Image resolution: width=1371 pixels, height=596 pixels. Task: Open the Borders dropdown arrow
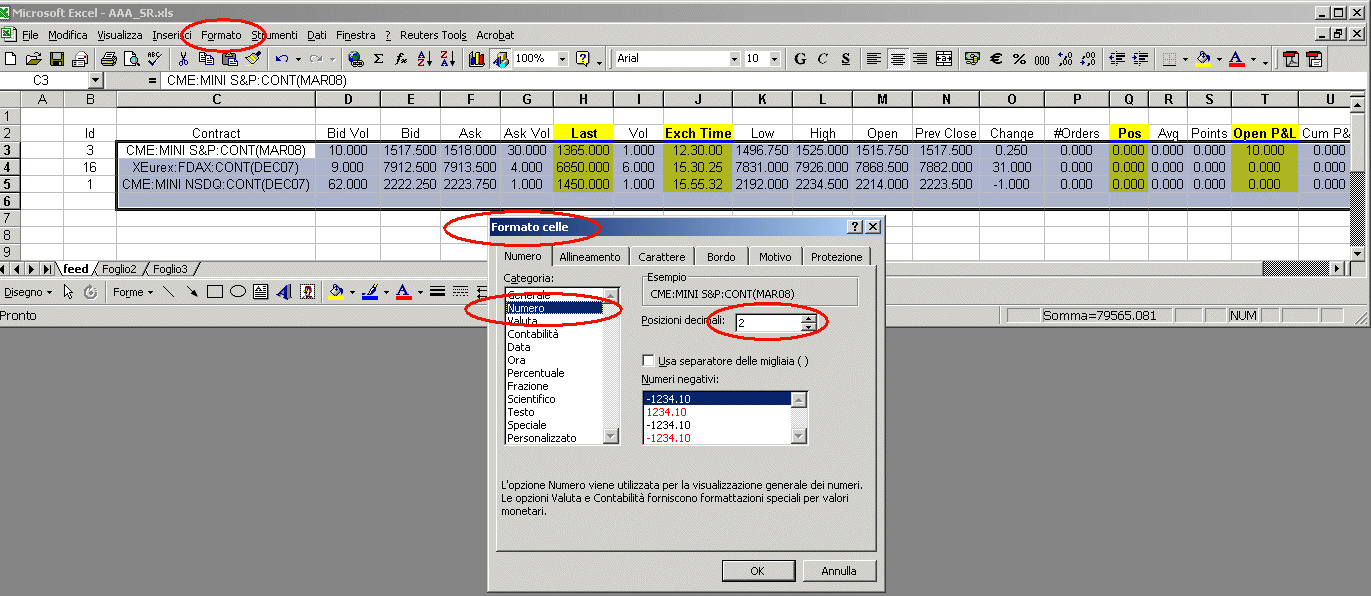tap(1186, 59)
